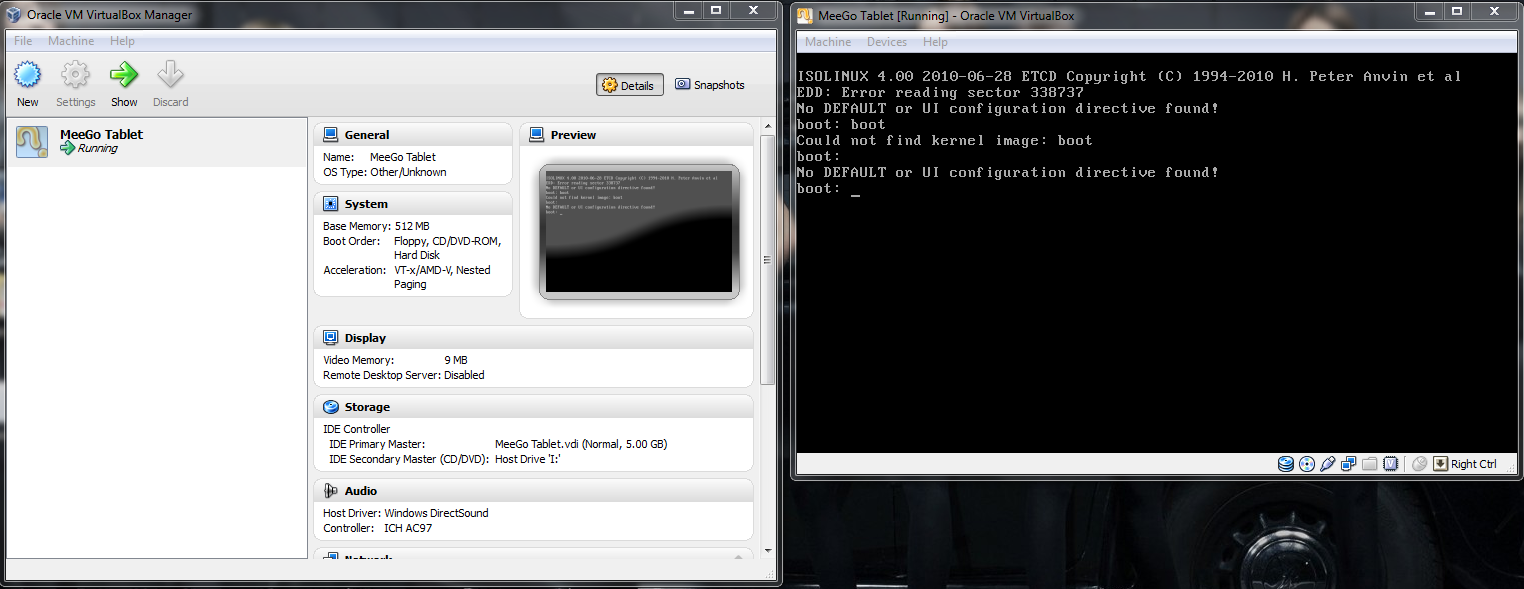
Task: Click 'MeeGo Tablet.vdi (Normal, 5.00 GB)' text
Action: point(581,444)
